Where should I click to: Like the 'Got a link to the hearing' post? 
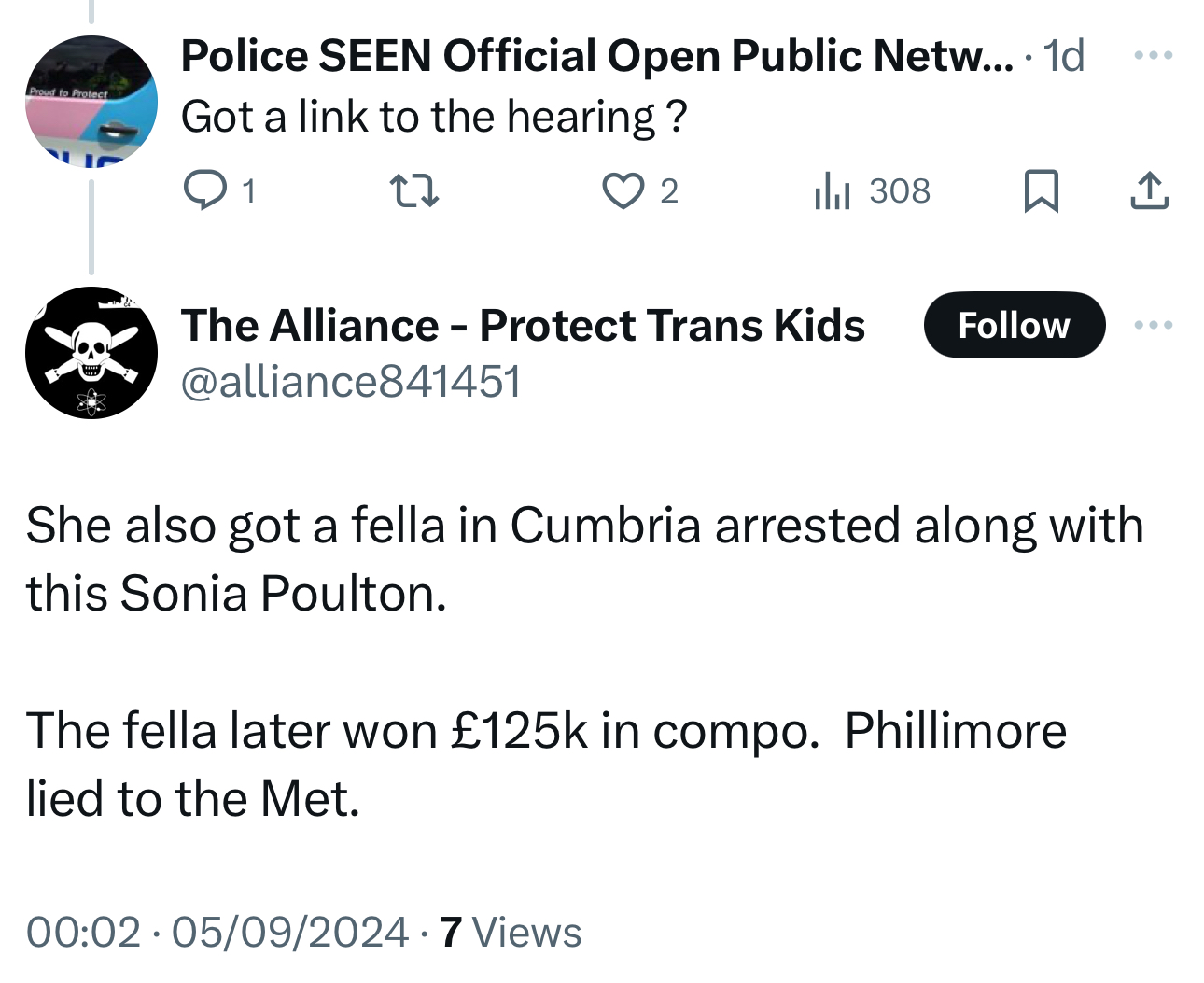[623, 190]
